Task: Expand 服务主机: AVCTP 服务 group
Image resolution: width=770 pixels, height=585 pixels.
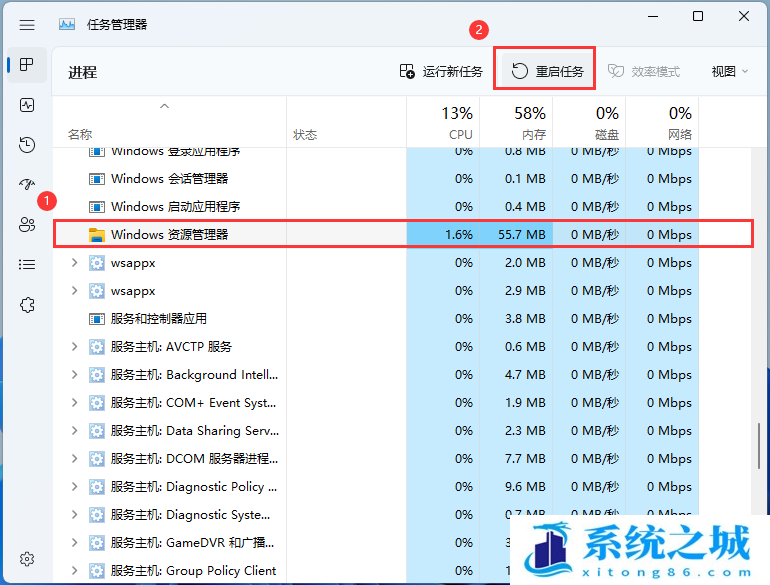Action: click(x=74, y=347)
